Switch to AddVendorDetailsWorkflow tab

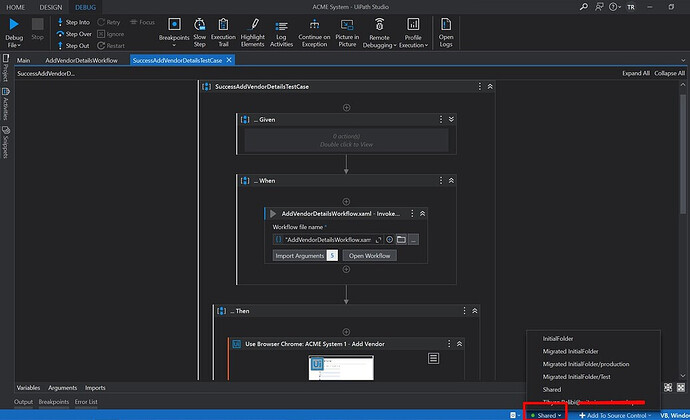[x=81, y=60]
